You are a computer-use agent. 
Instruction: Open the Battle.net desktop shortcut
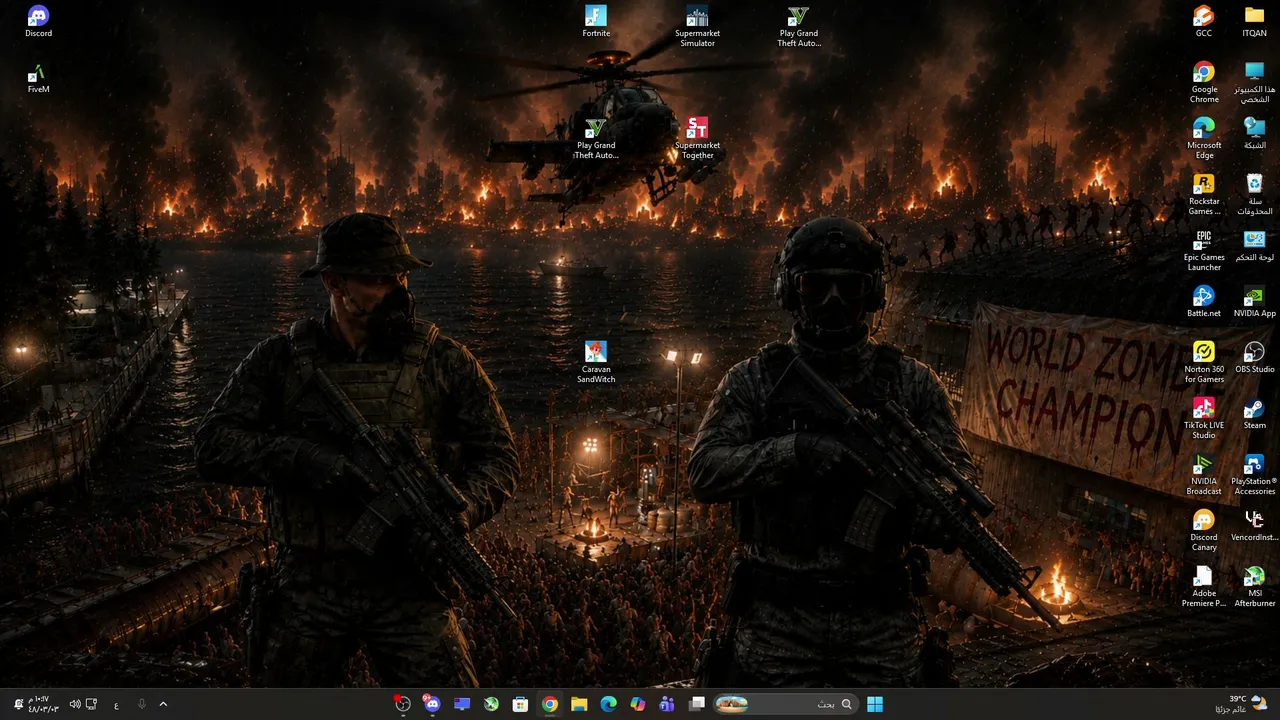[x=1204, y=302]
